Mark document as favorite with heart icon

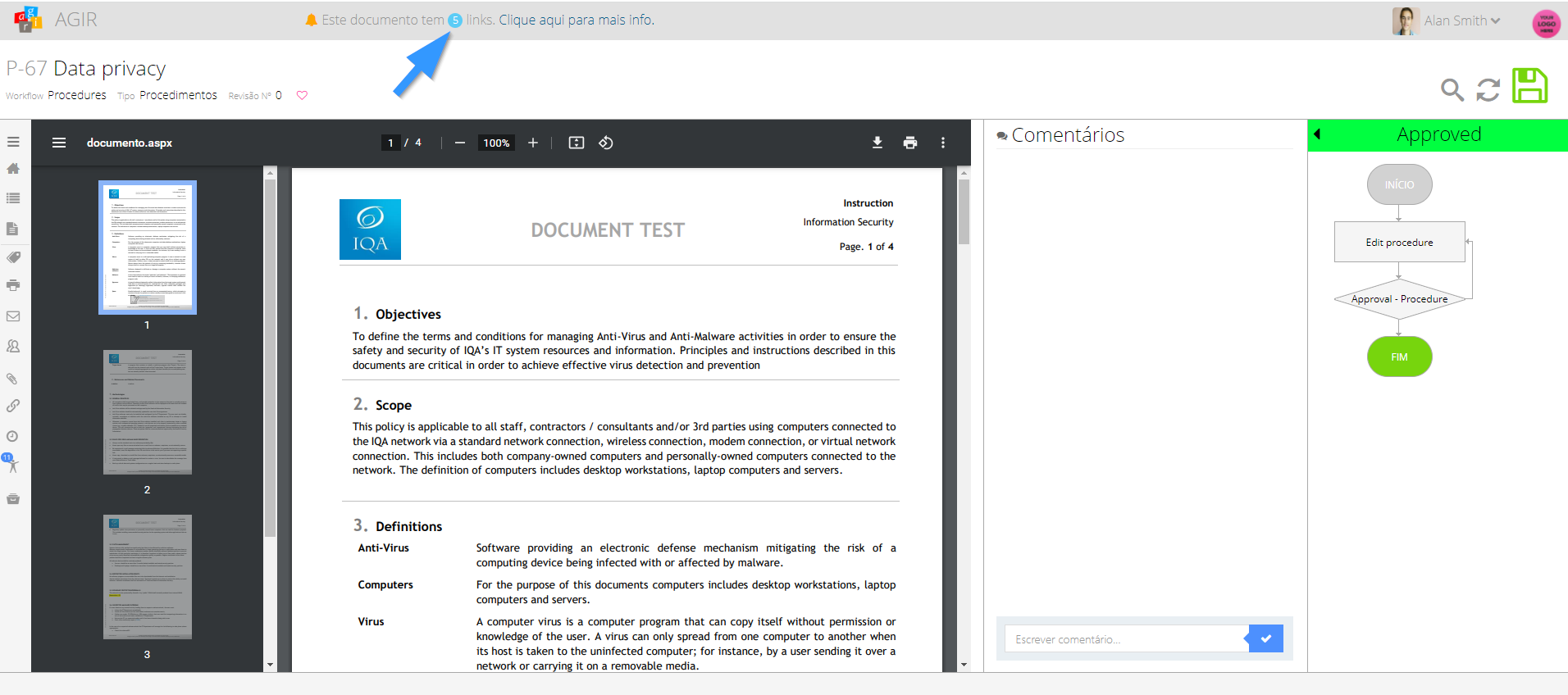click(302, 95)
